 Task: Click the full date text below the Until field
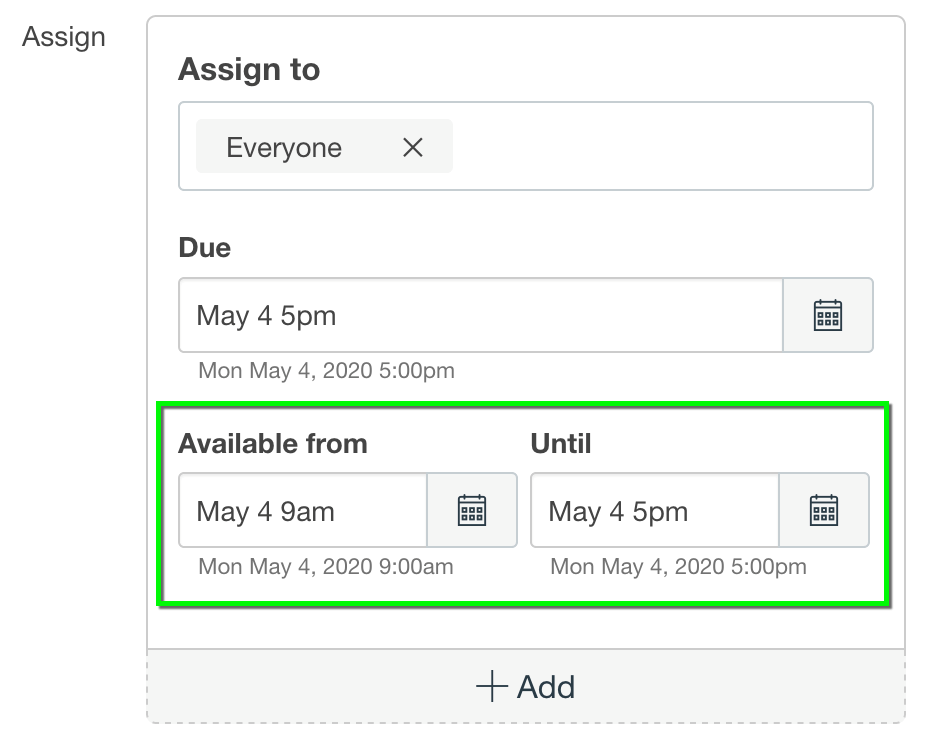[x=678, y=567]
